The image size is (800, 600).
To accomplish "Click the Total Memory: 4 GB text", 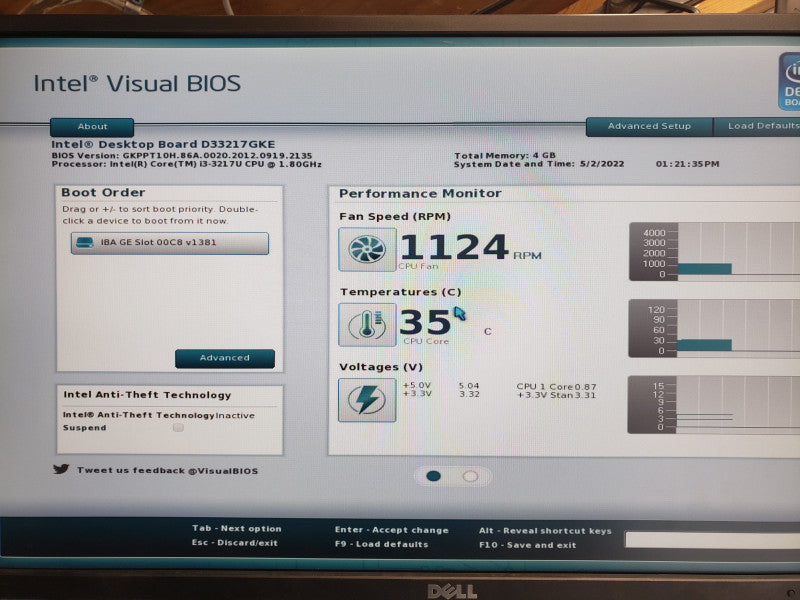I will [x=505, y=155].
